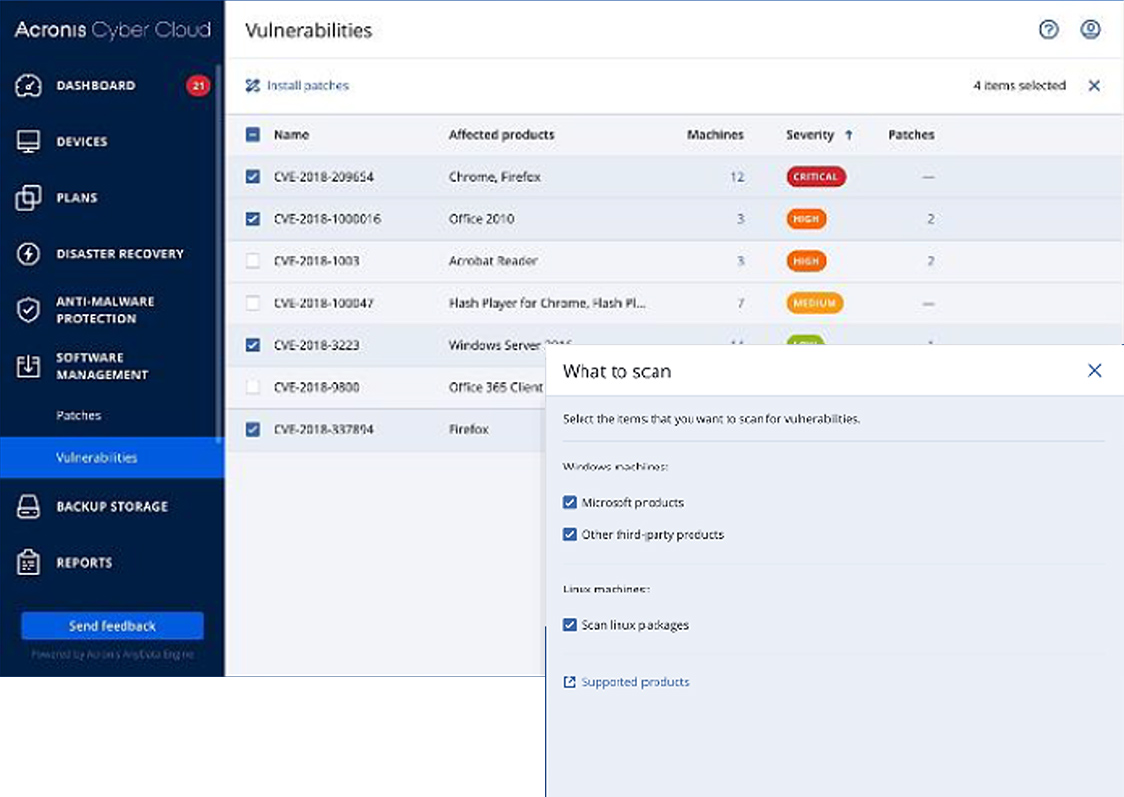The image size is (1124, 797).
Task: Check the CVE-2018-100047 row checkbox
Action: [252, 303]
